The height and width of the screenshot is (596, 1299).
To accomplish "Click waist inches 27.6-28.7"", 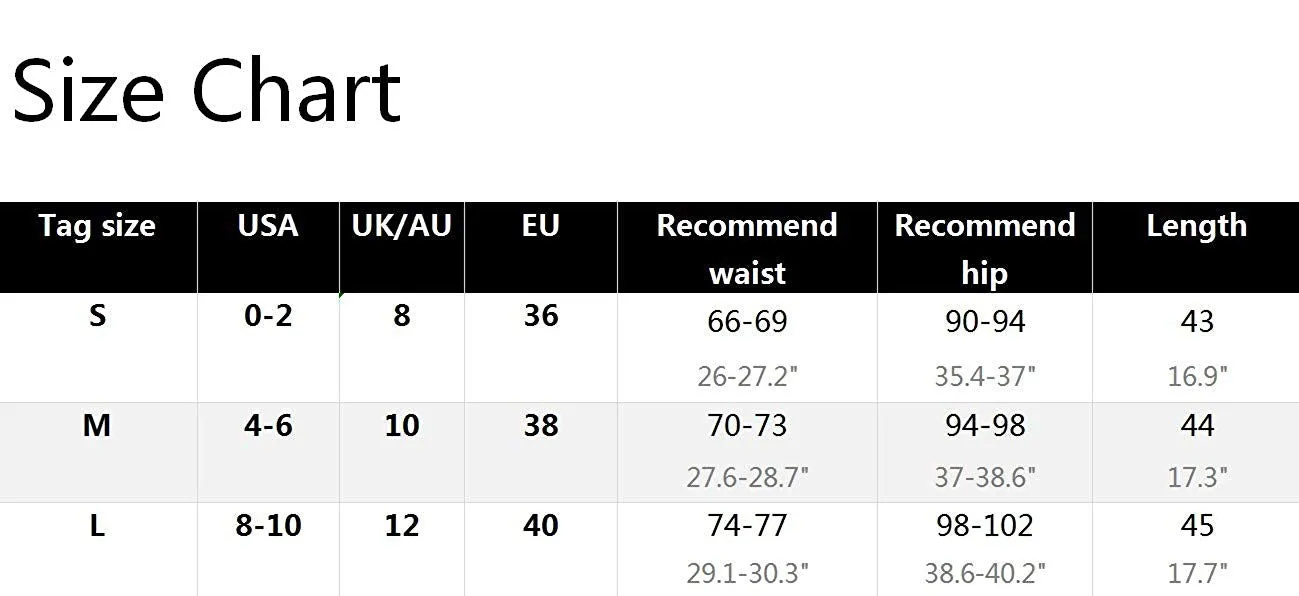I will (x=747, y=477).
